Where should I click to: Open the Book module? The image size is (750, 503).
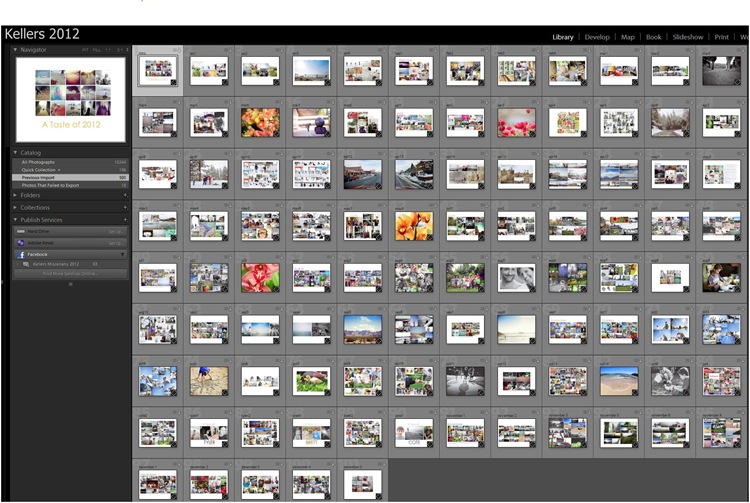[653, 37]
